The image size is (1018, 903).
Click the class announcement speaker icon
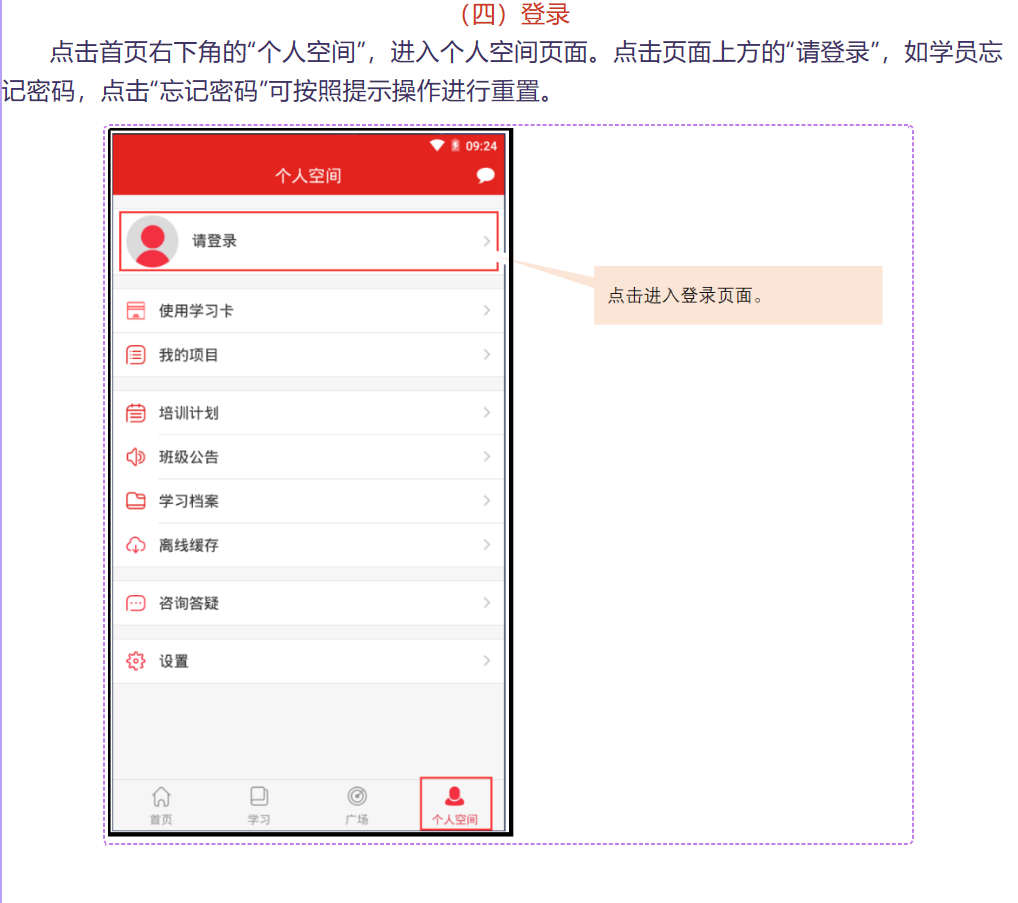click(136, 457)
